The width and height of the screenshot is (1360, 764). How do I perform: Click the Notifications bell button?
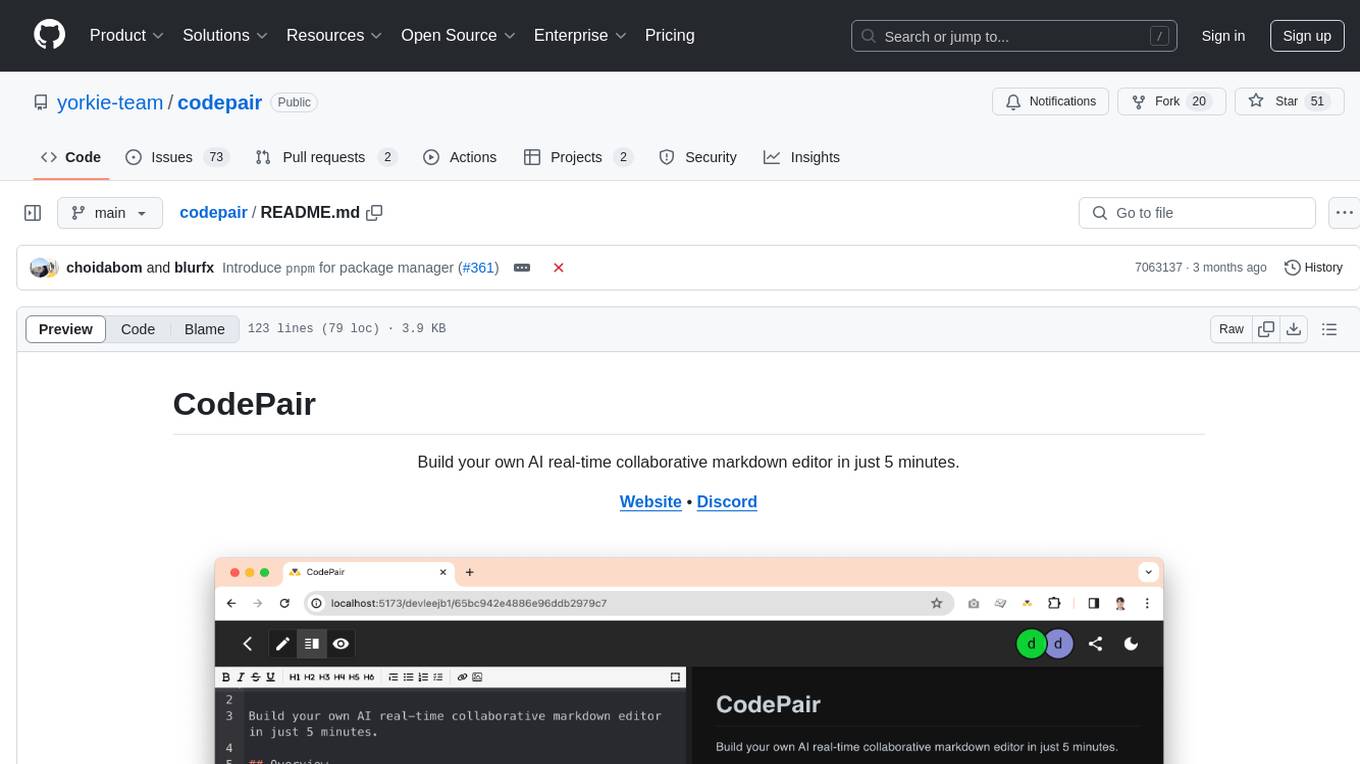1051,102
